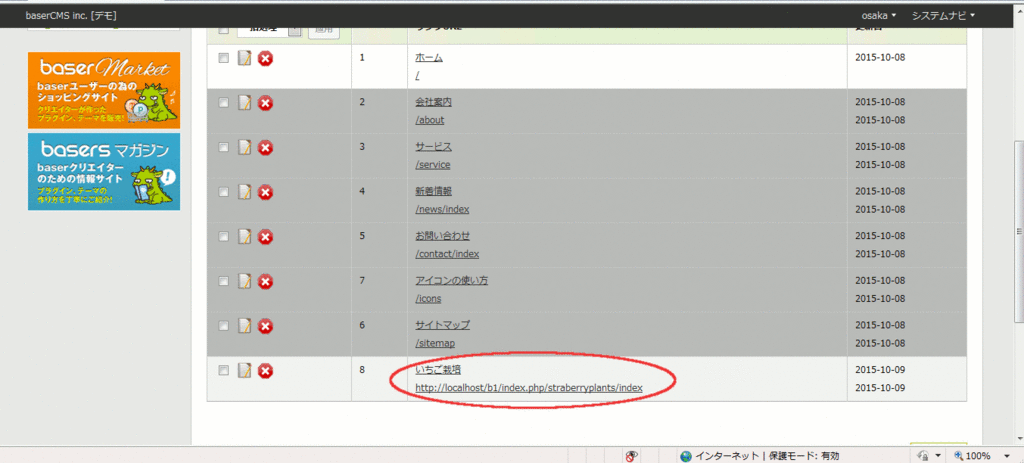Tick the アイコンの使い方 row checkbox
Viewport: 1024px width, 463px height.
[x=223, y=281]
